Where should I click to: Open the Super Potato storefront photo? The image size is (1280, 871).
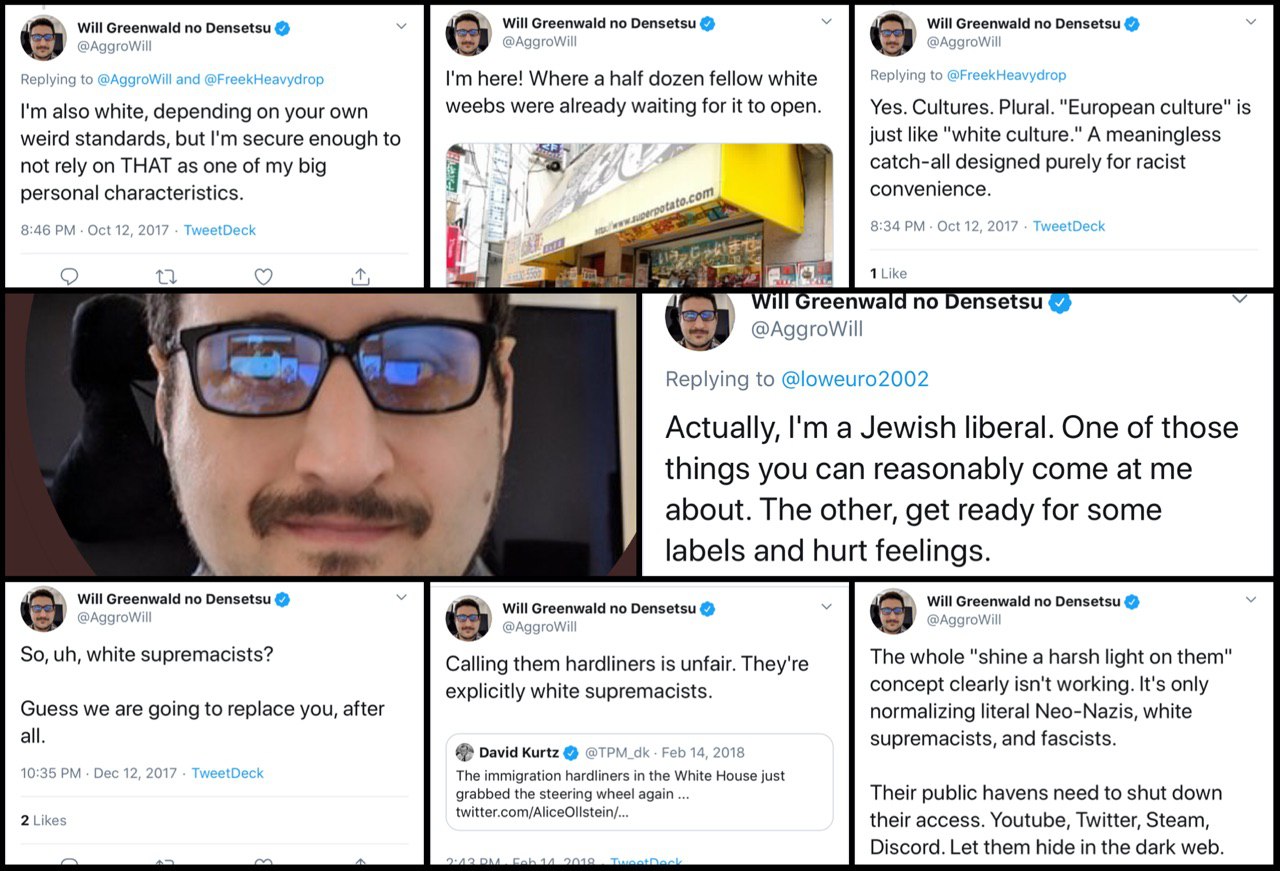pos(639,215)
